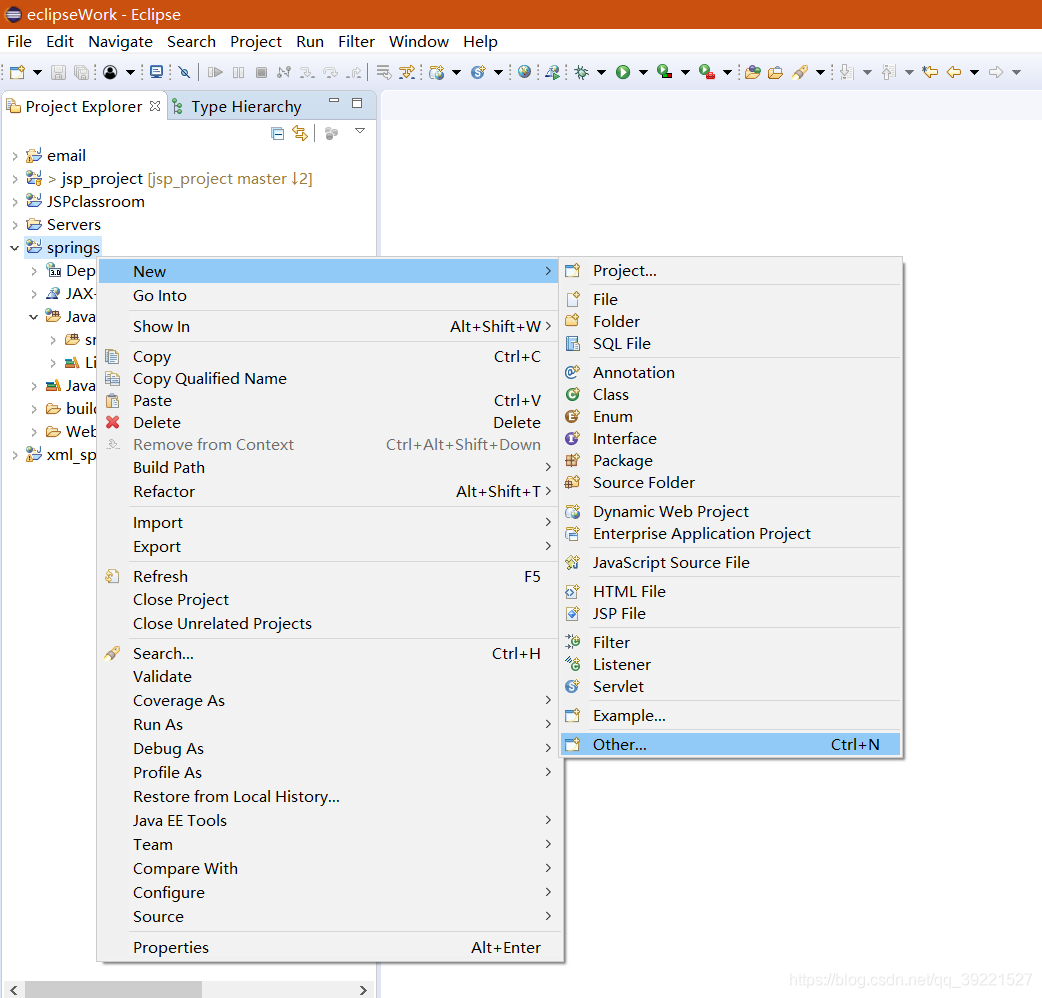Choose Example... in New submenu

click(x=731, y=716)
